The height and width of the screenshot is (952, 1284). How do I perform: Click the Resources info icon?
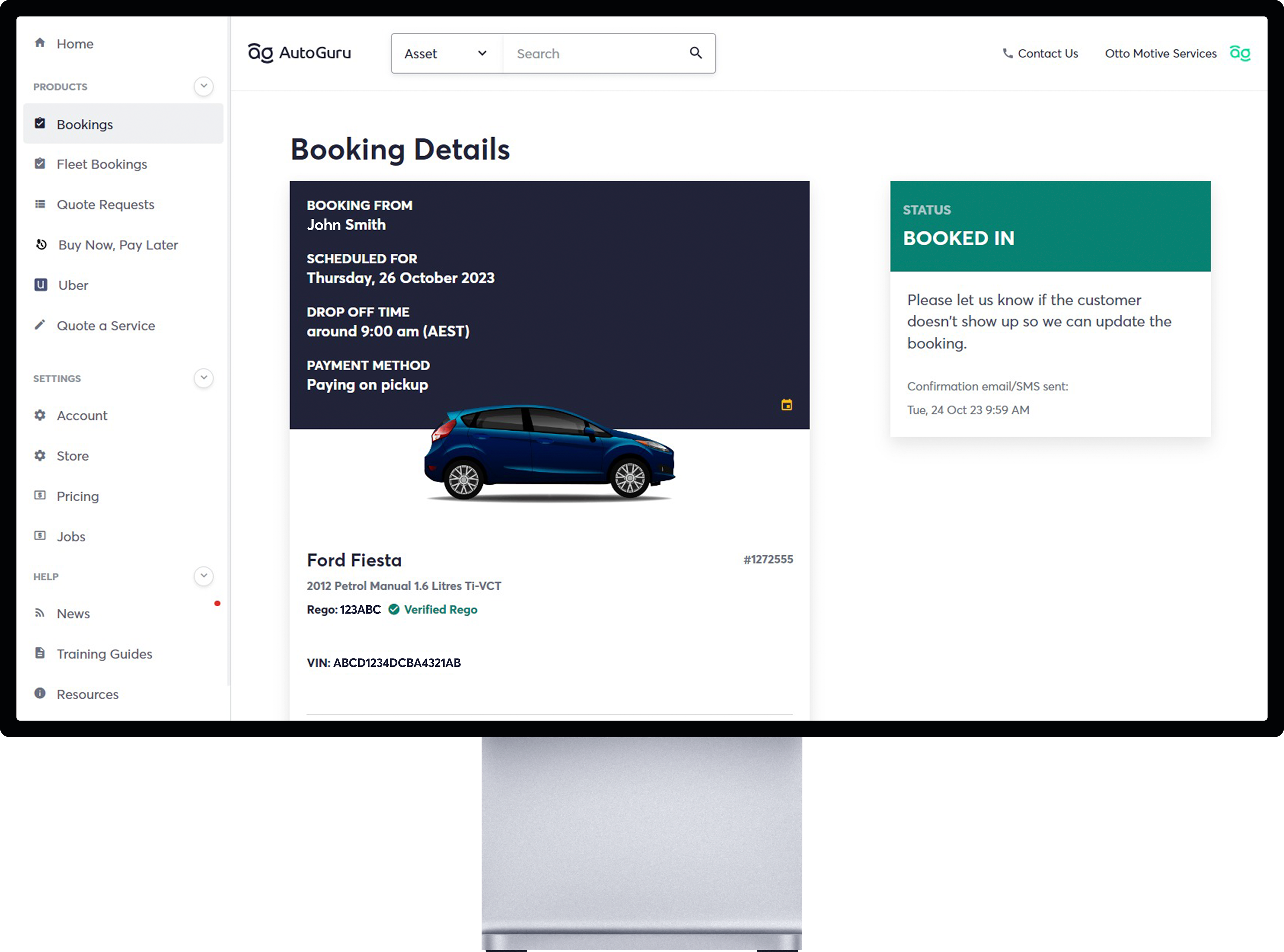point(40,694)
